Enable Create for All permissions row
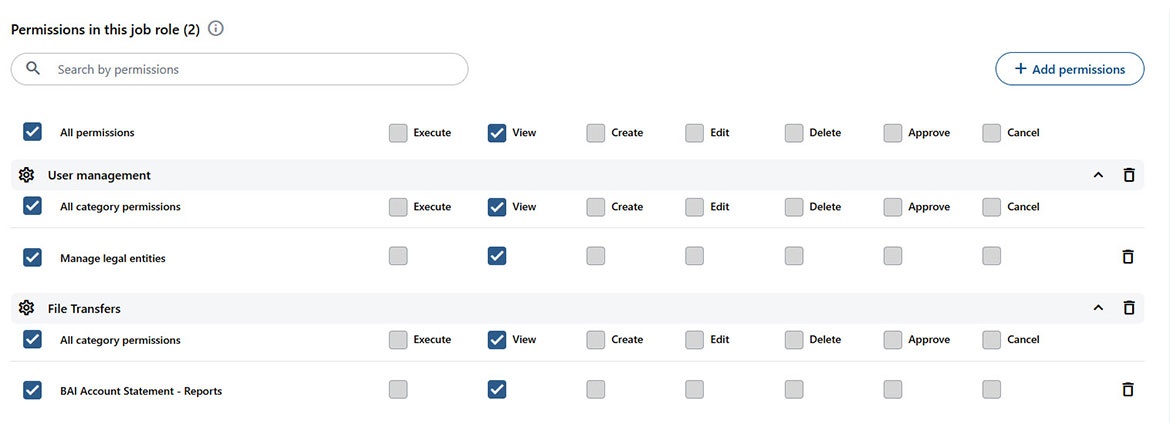 [x=596, y=132]
